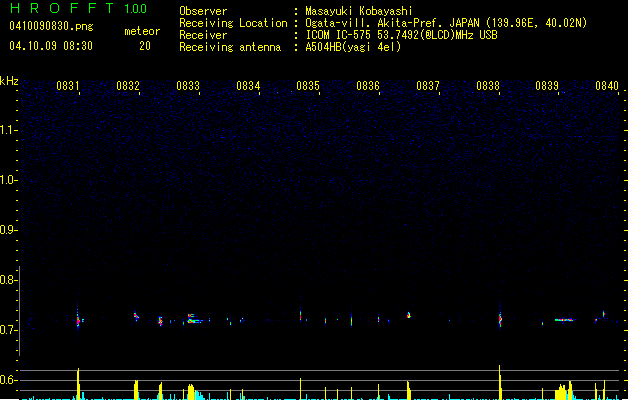This screenshot has width=629, height=400.
Task: Click the meteor label
Action: pyautogui.click(x=142, y=31)
